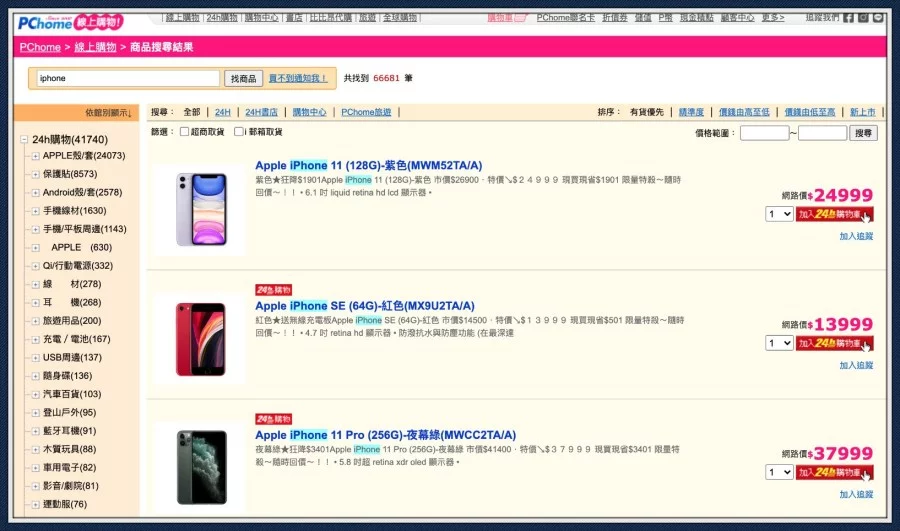Open the 汽車百貨(103) category
Viewport: 900px width, 531px height.
coord(72,394)
